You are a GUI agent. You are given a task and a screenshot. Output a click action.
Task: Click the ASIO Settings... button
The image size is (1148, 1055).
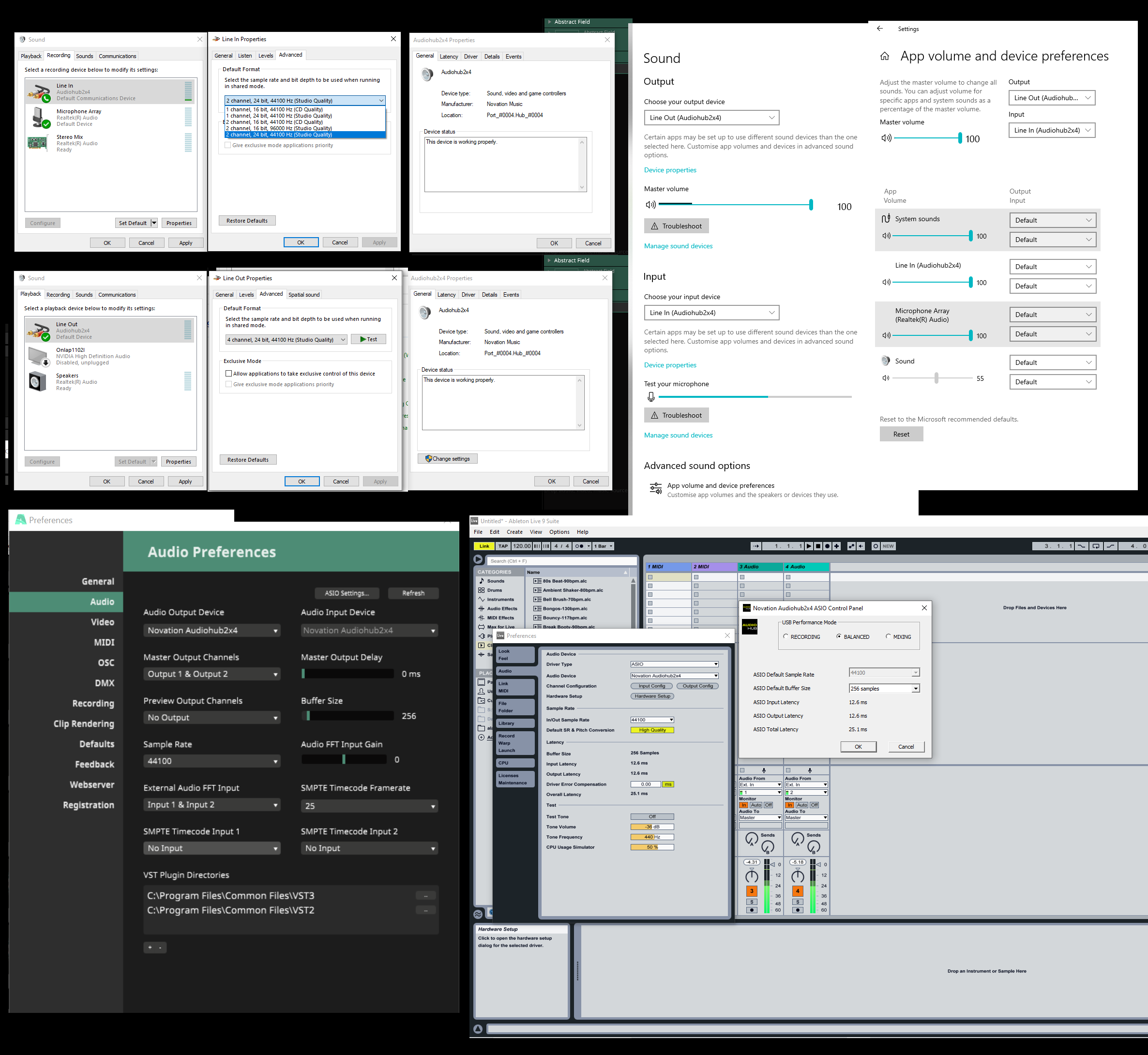(x=347, y=593)
